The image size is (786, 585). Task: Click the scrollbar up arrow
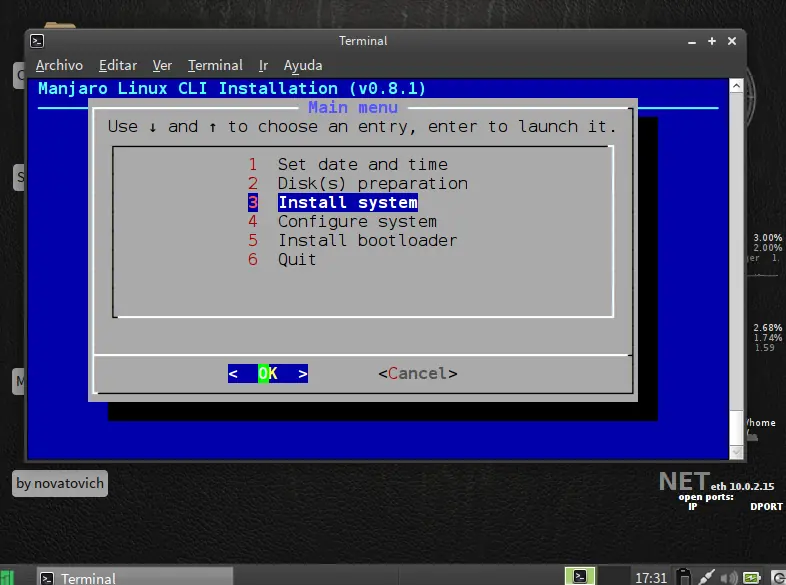click(736, 86)
